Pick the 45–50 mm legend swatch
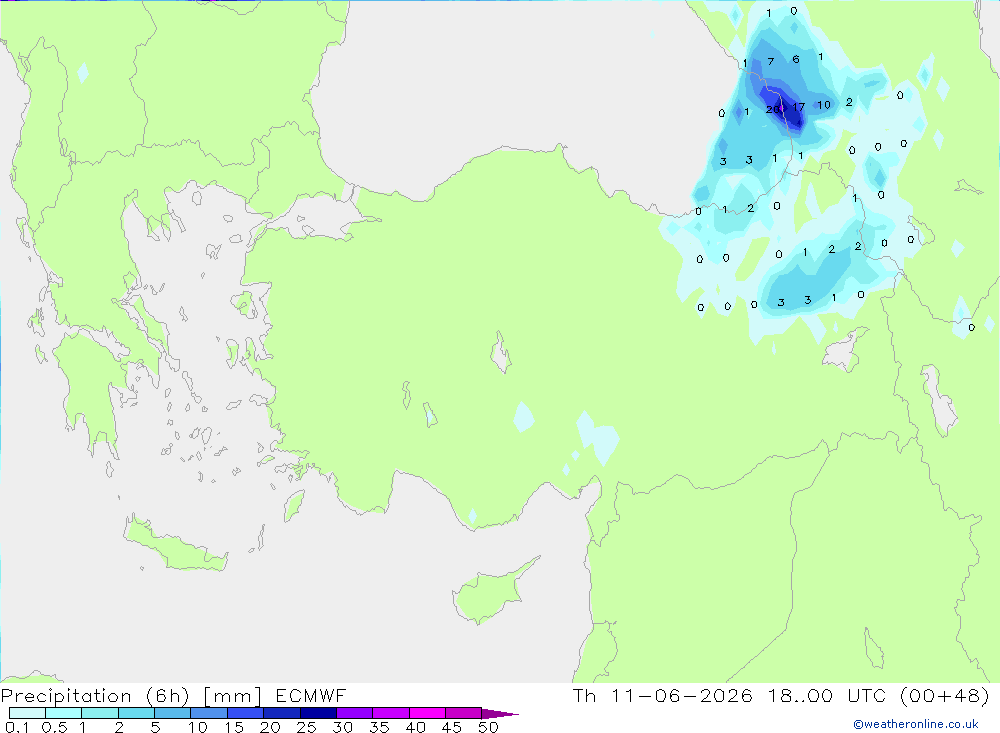 [464, 713]
